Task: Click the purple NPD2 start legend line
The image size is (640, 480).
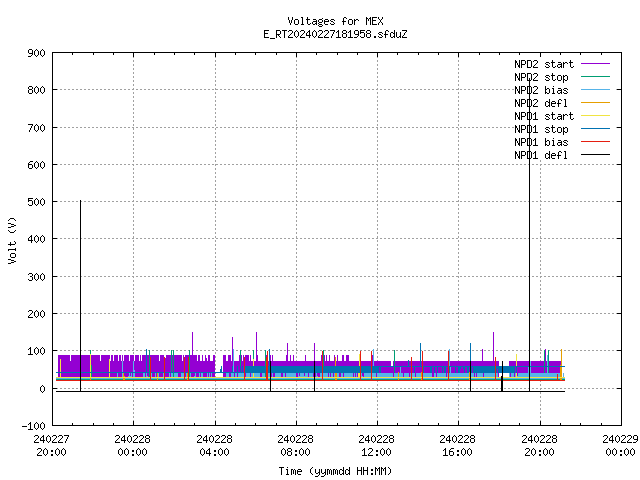Action: pos(595,64)
